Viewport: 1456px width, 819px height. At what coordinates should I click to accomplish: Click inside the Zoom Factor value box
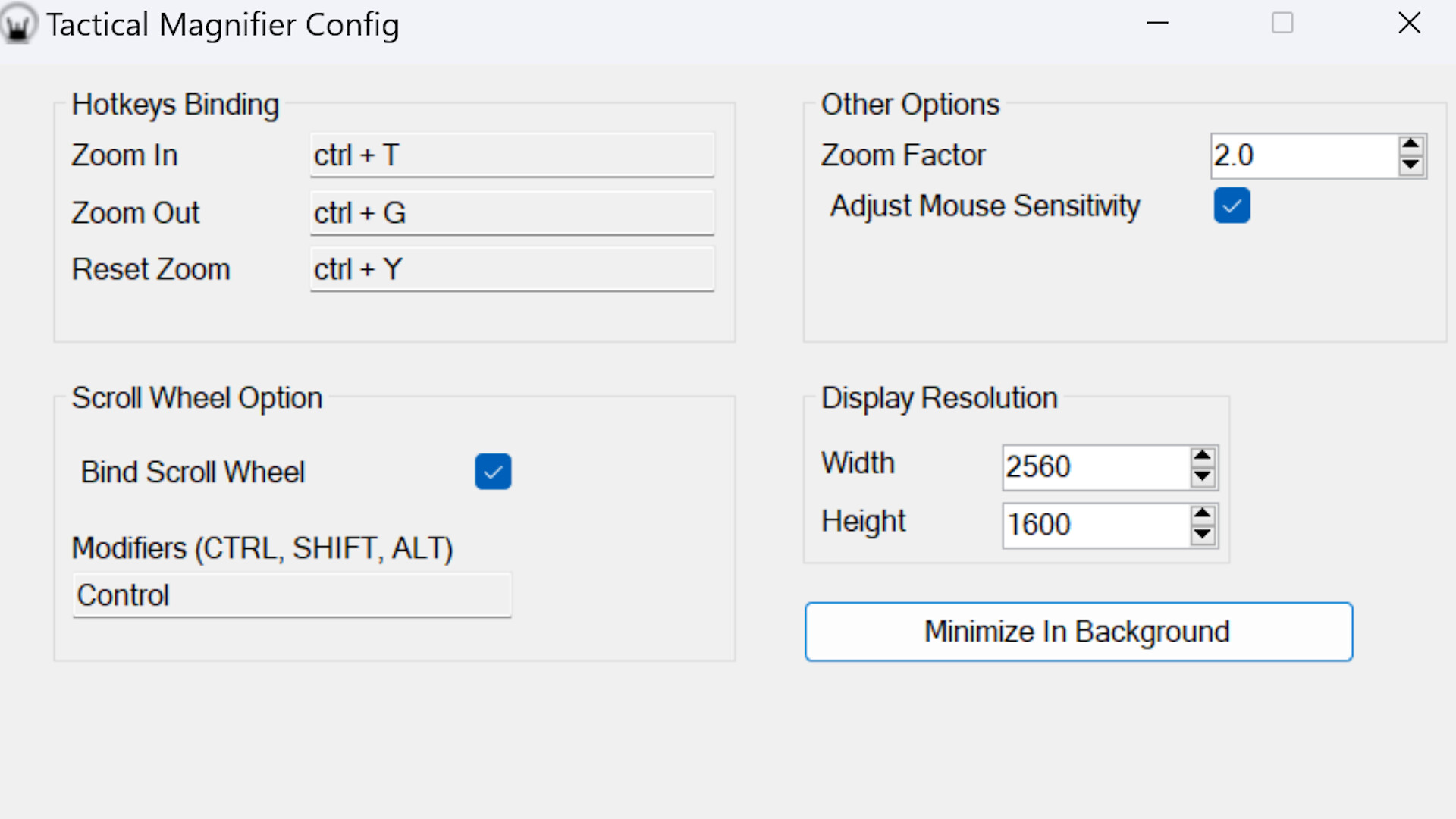point(1303,156)
